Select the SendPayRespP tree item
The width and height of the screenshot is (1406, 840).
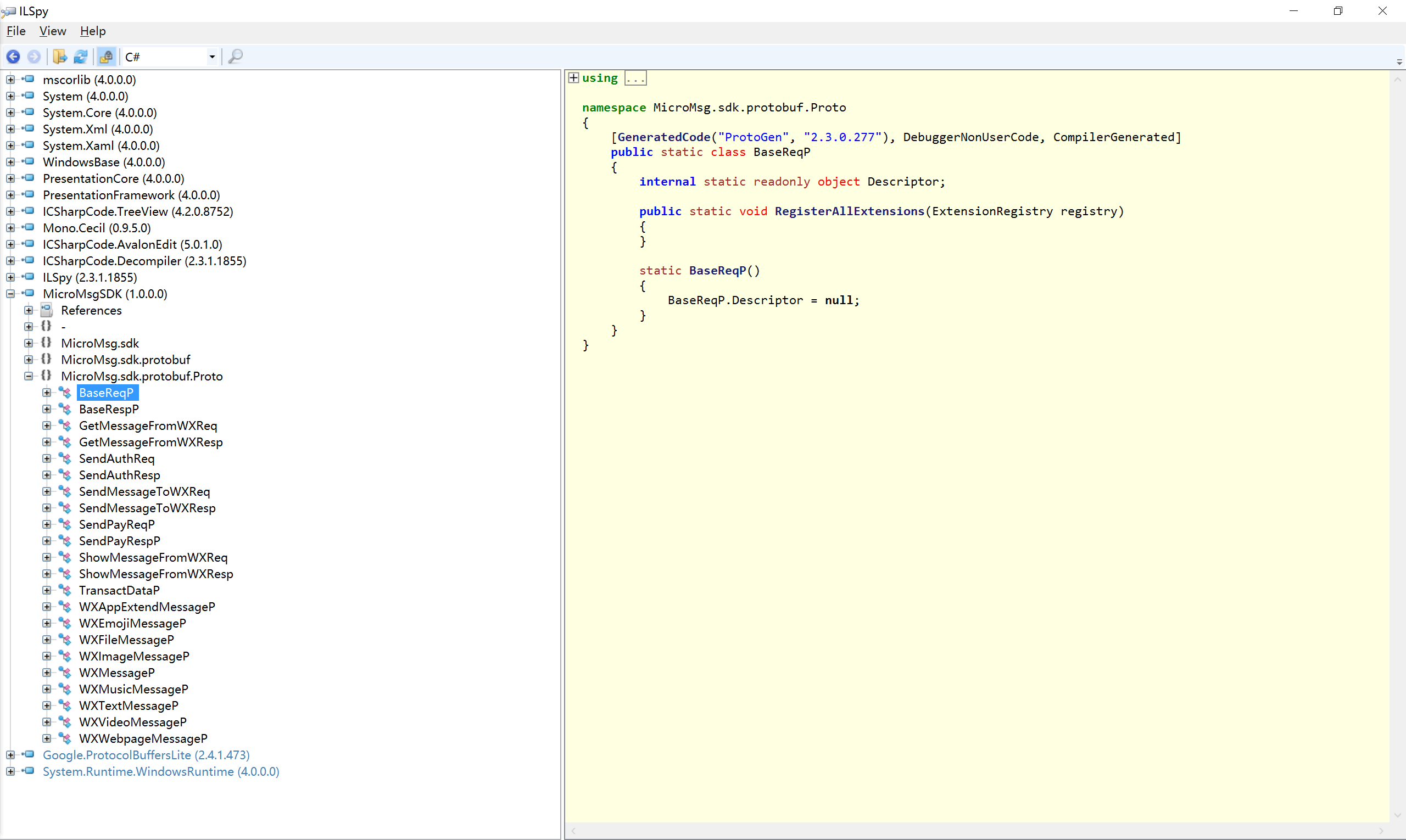coord(120,541)
